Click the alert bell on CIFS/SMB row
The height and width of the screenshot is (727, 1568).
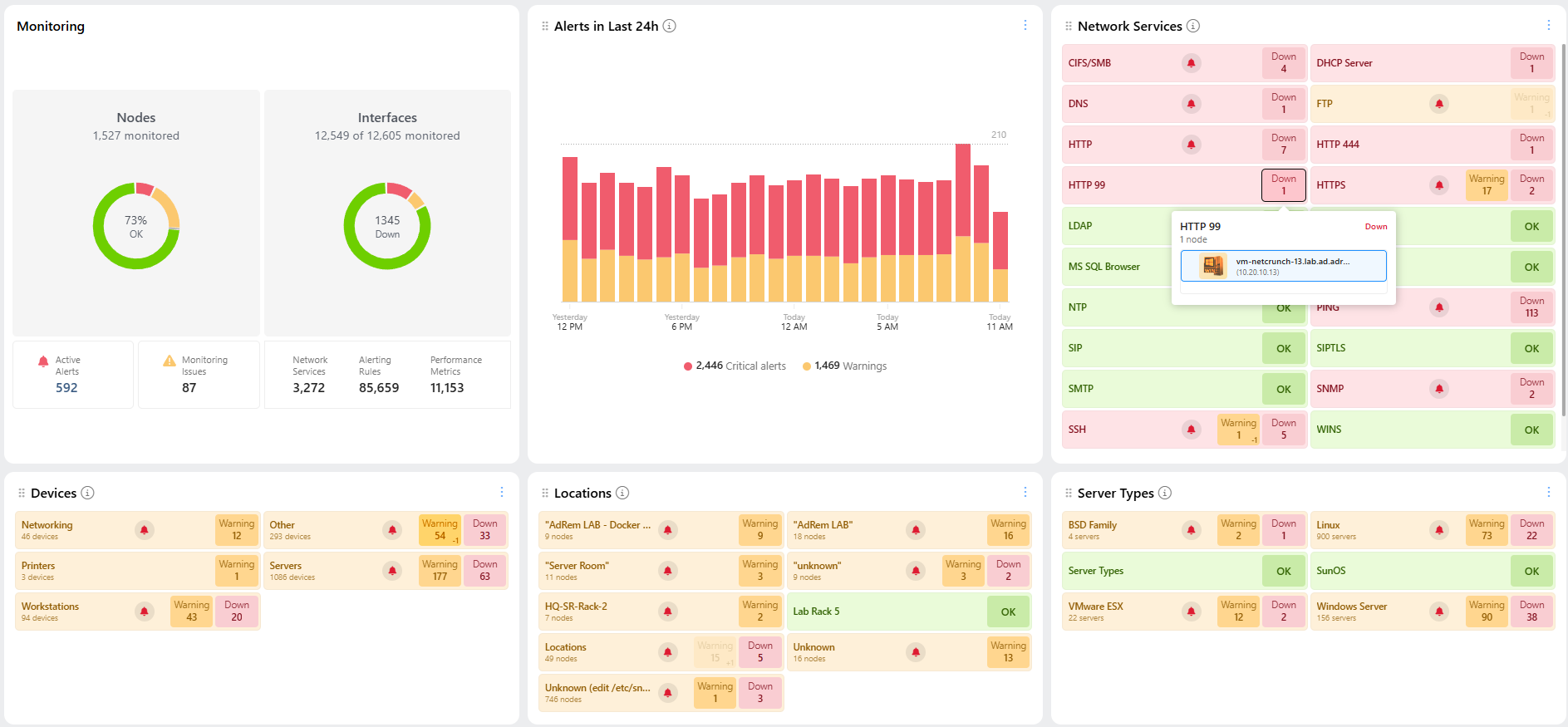coord(1191,63)
